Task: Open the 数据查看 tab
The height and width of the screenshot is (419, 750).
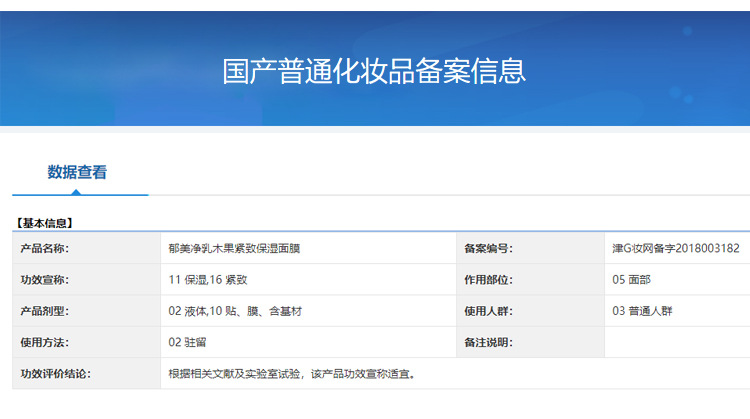Action: pos(77,172)
